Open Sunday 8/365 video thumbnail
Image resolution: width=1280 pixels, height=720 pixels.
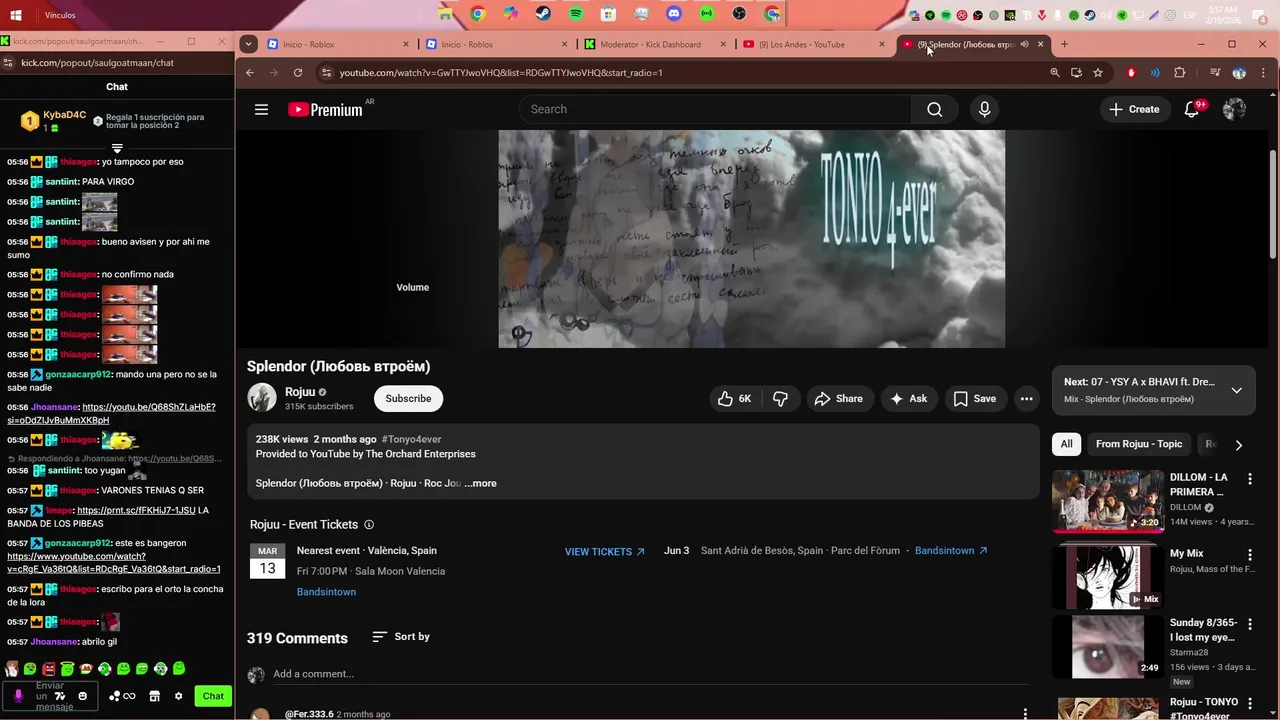pyautogui.click(x=1108, y=646)
